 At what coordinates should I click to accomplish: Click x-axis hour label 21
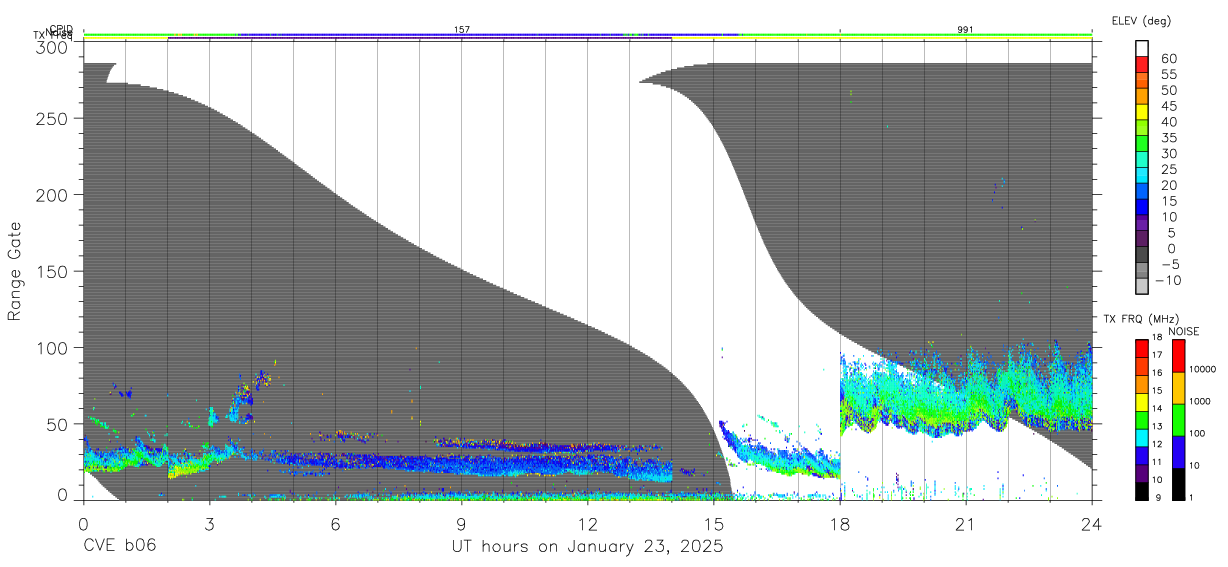point(965,523)
